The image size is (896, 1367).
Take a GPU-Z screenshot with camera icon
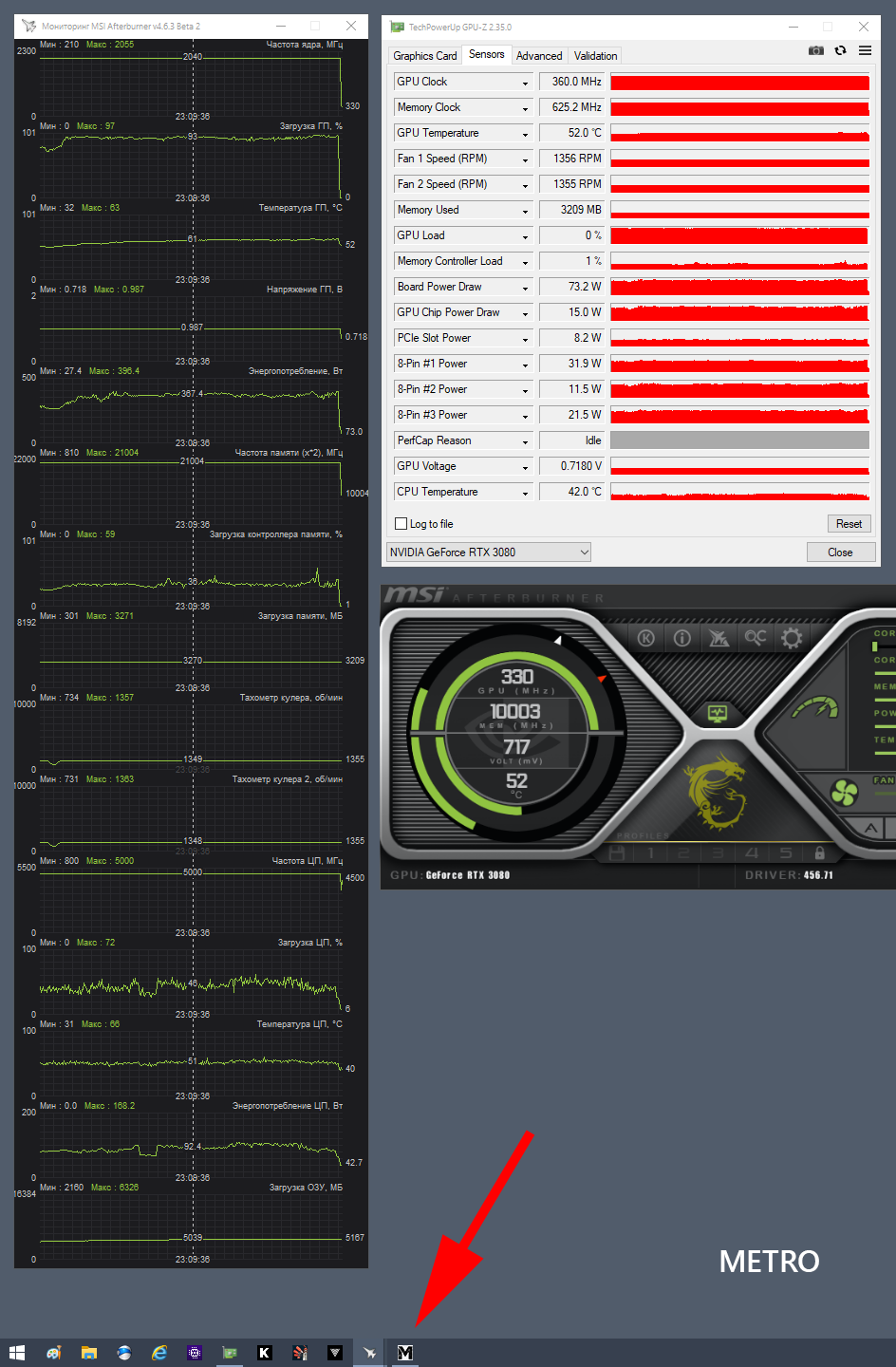coord(815,50)
